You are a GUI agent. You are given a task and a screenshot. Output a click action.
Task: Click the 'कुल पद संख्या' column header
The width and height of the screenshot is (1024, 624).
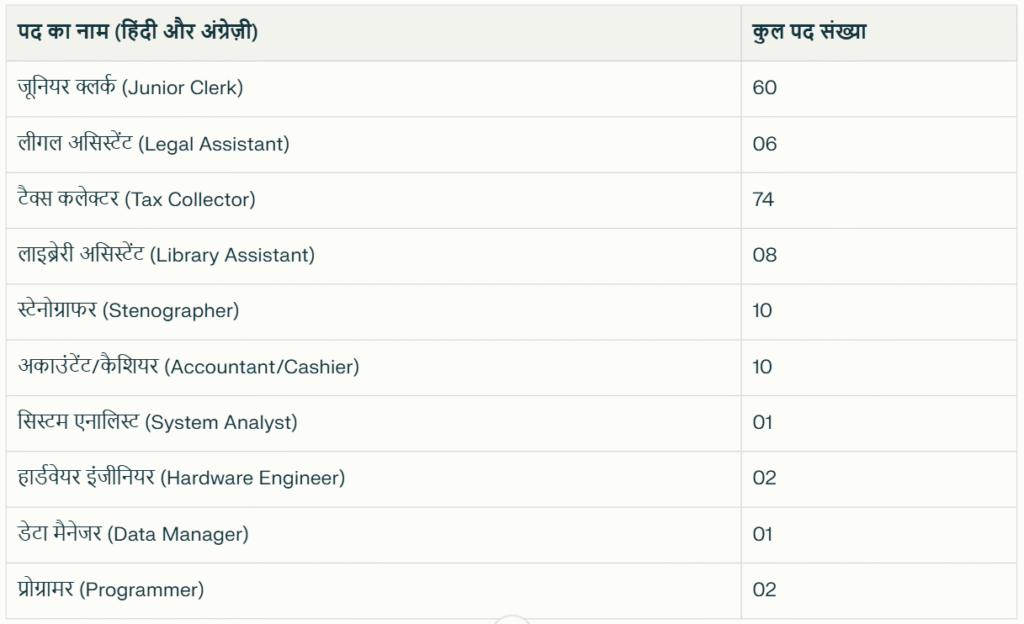(809, 31)
